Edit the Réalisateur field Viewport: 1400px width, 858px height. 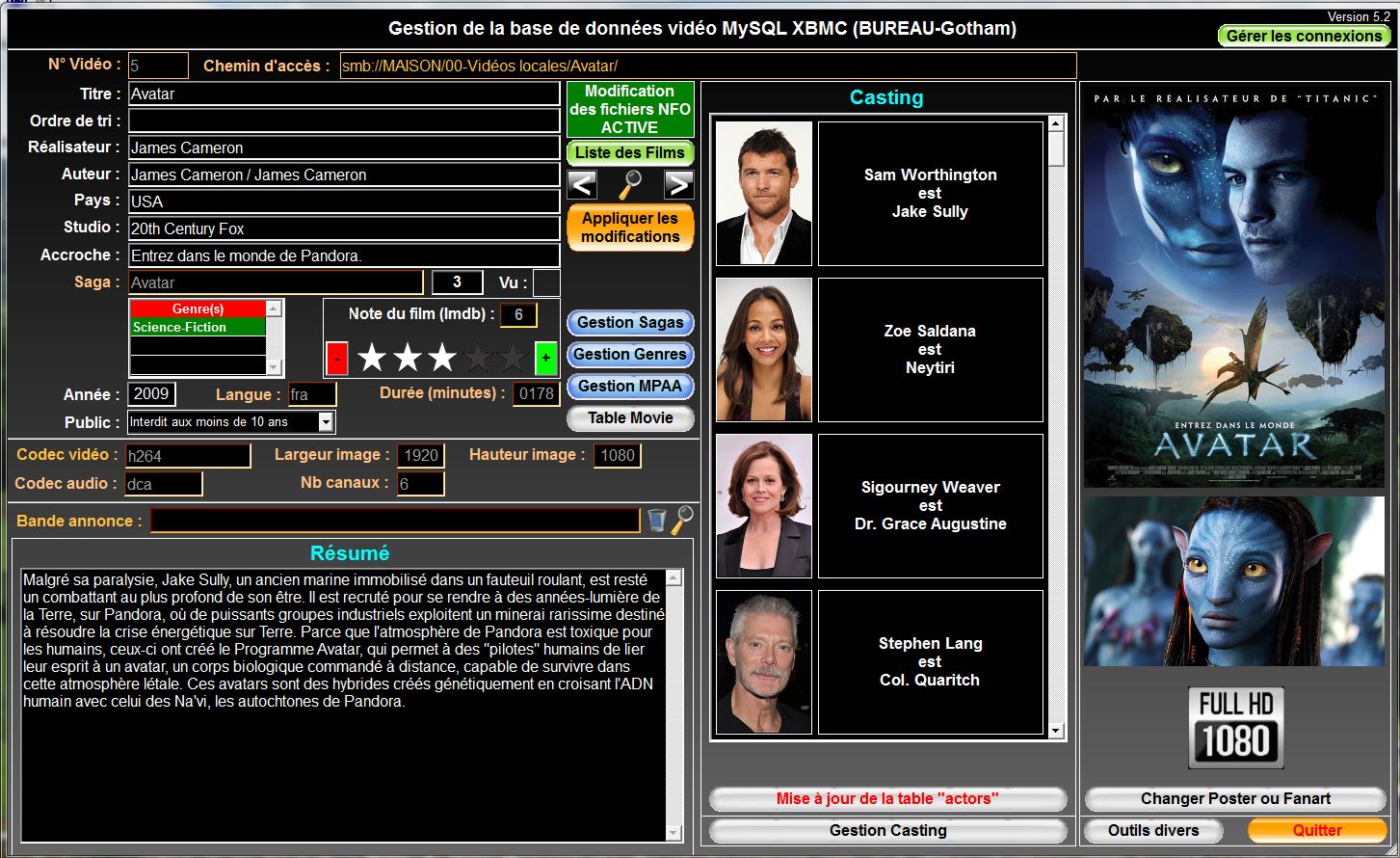(x=344, y=147)
